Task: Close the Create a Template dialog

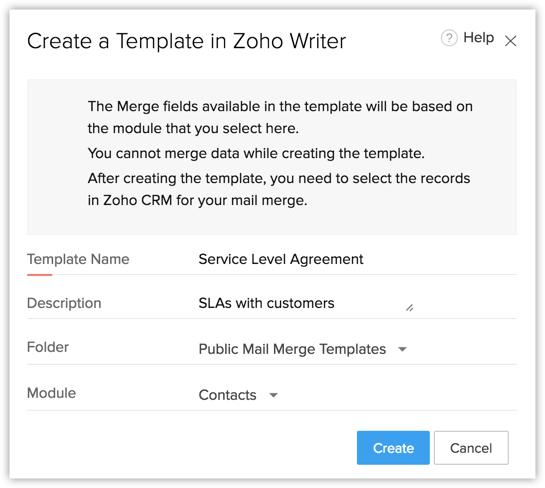Action: click(510, 41)
